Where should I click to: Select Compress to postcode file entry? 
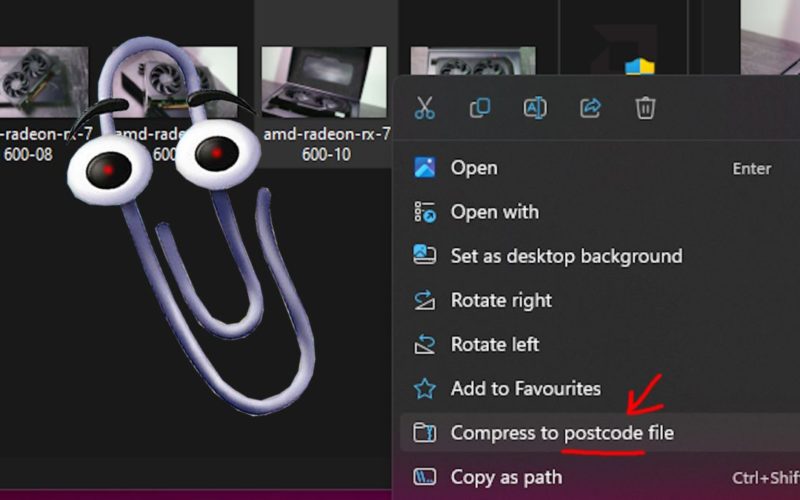[x=600, y=433]
